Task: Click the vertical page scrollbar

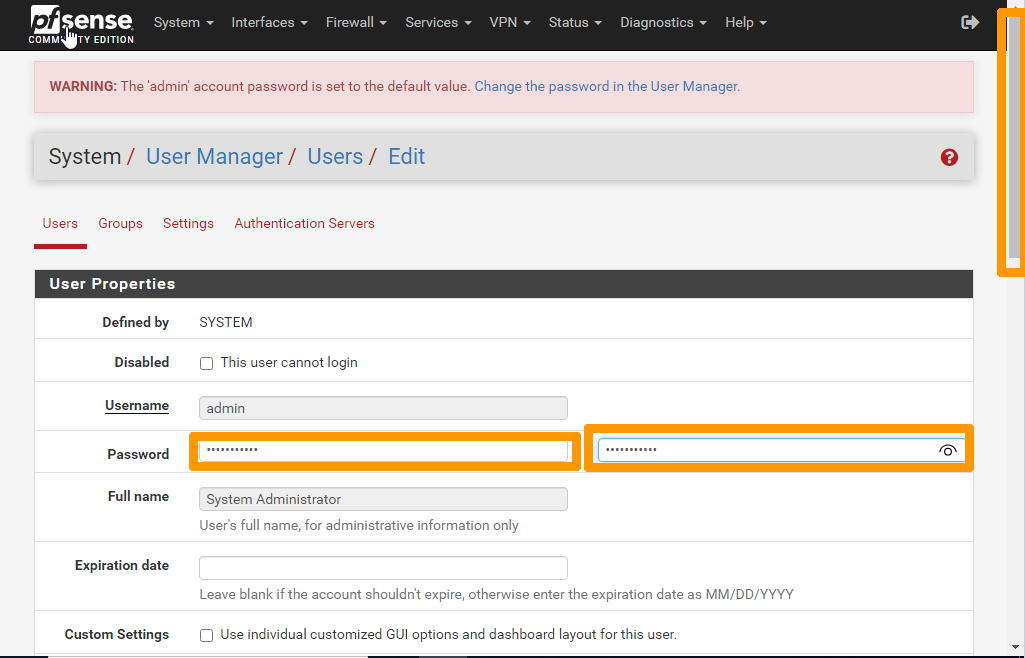Action: 1013,140
